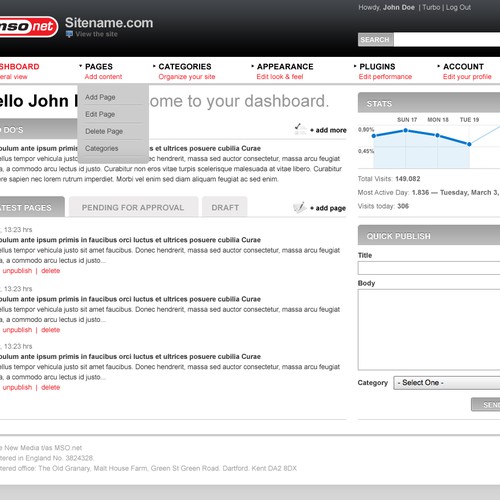
Task: Click the SEARCH button
Action: click(375, 40)
